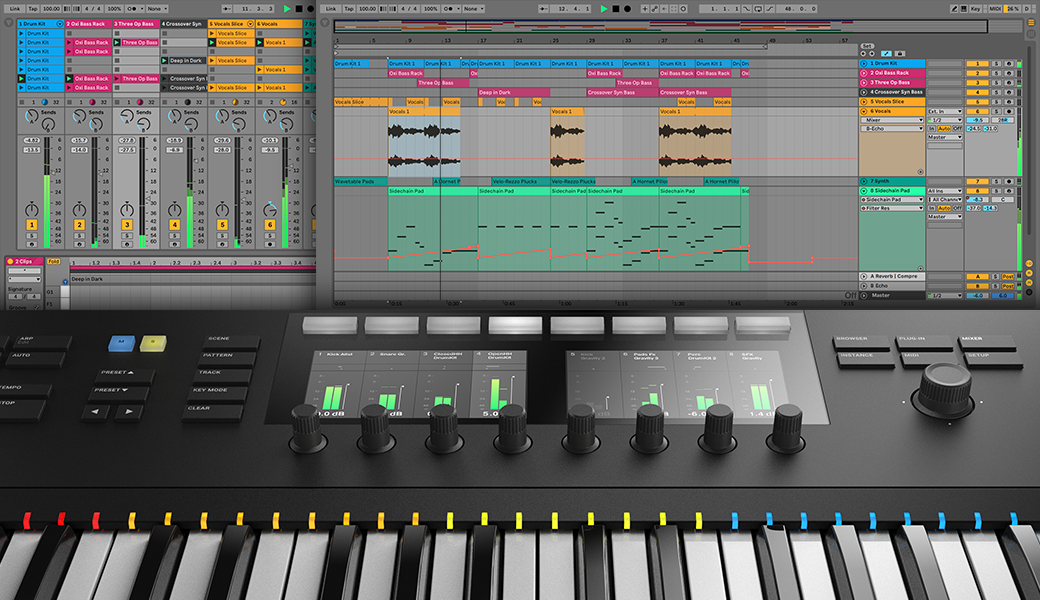Toggle MIDI Arrangement Overdub plus icon
The width and height of the screenshot is (1040, 600).
pyautogui.click(x=644, y=9)
